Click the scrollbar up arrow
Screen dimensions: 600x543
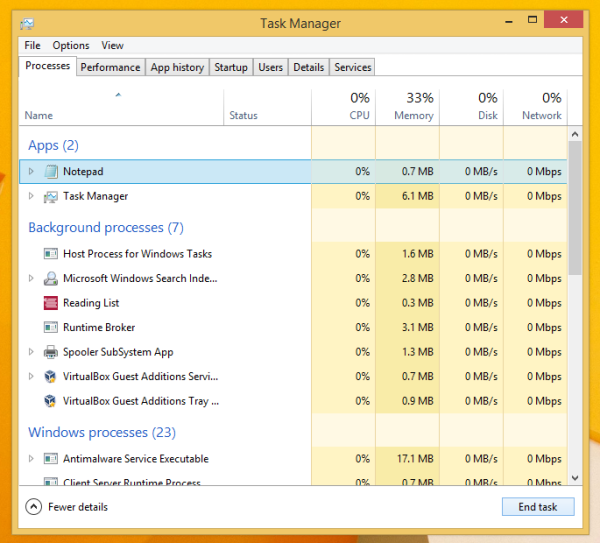click(x=575, y=134)
